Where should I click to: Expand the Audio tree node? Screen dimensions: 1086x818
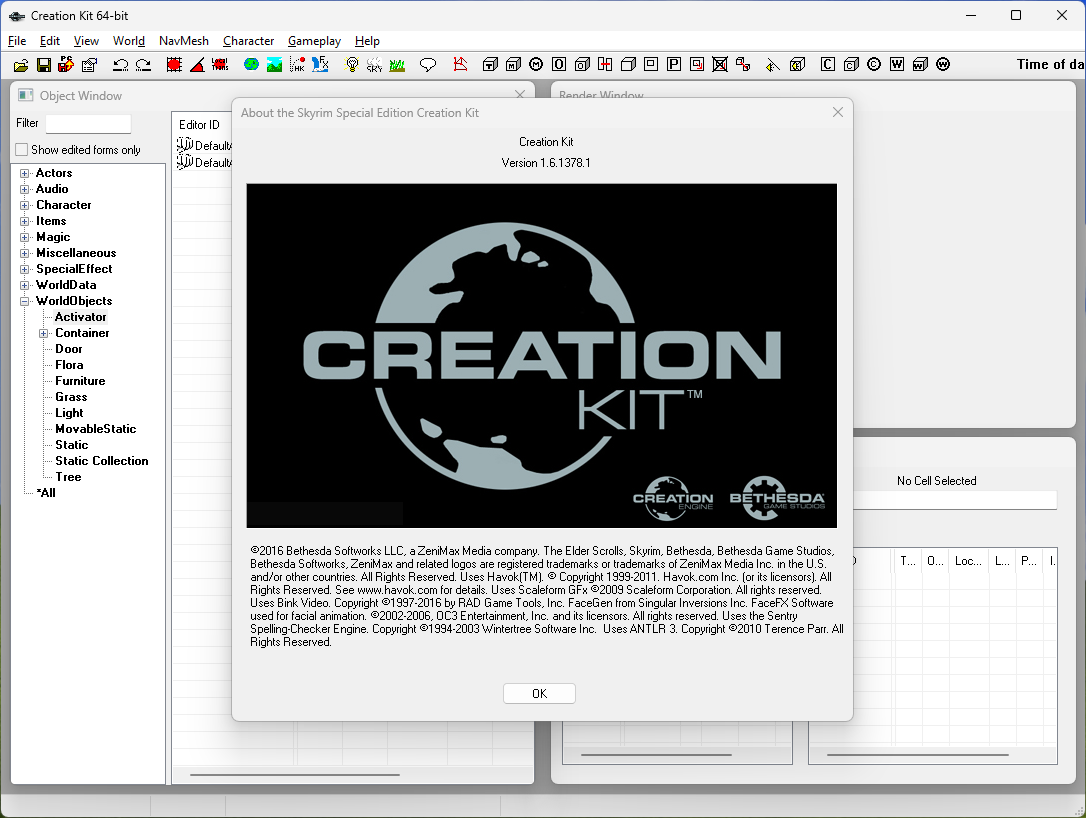click(x=24, y=189)
